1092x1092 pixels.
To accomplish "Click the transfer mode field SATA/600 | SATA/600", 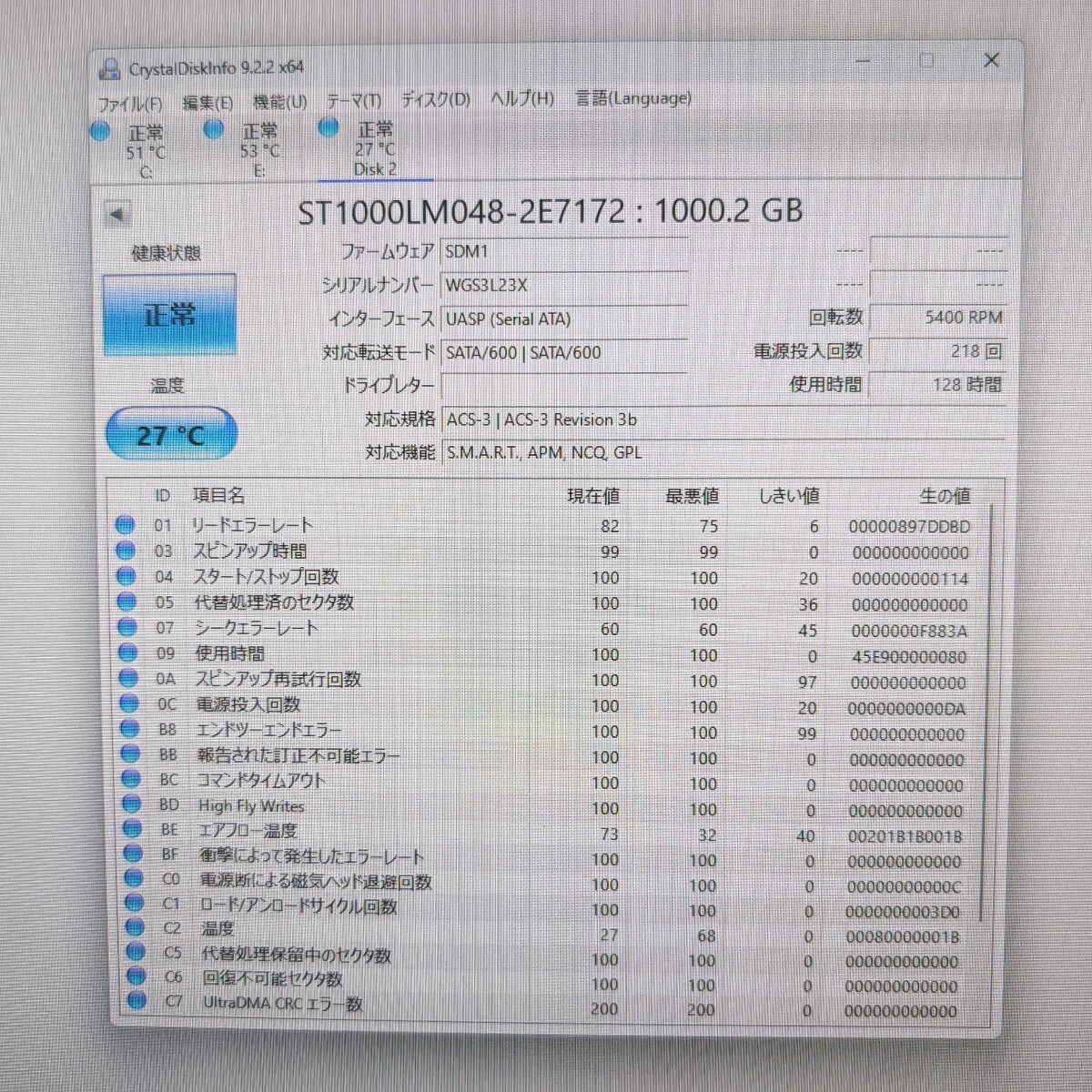I will point(564,352).
